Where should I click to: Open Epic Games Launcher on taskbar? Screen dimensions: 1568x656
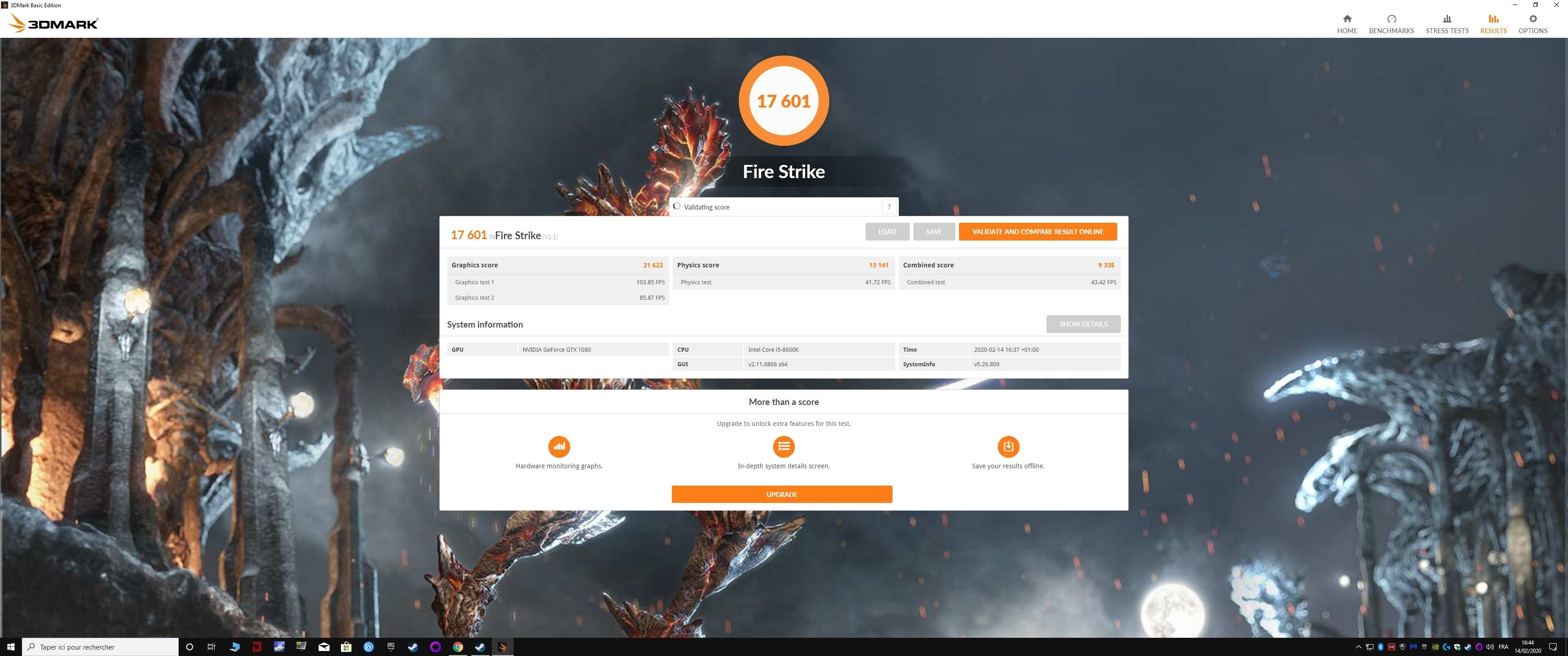point(391,647)
